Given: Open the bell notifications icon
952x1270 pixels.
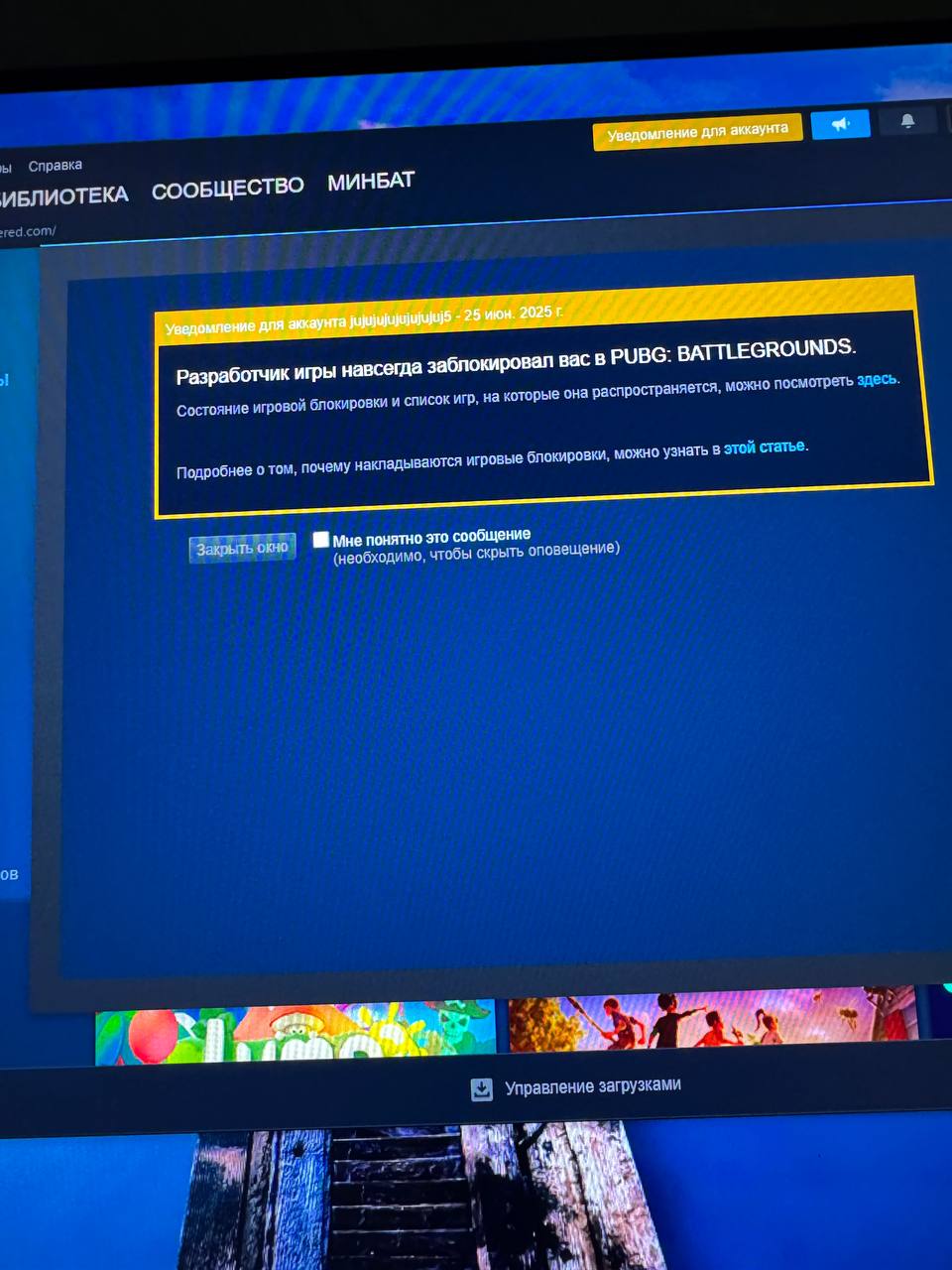Looking at the screenshot, I should [907, 121].
